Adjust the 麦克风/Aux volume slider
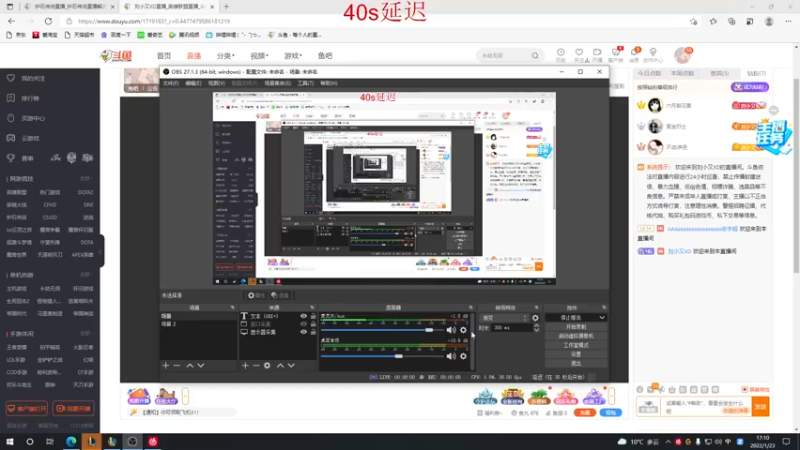Viewport: 800px width, 450px height. (x=382, y=330)
